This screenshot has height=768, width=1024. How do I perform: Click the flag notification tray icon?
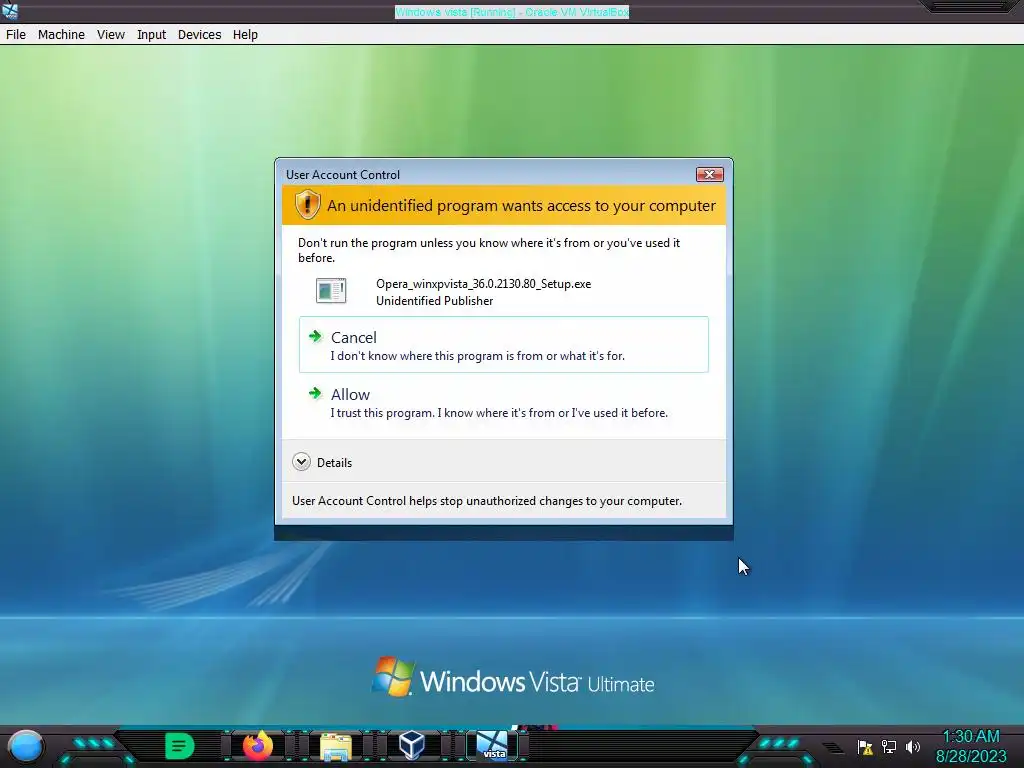pyautogui.click(x=865, y=747)
